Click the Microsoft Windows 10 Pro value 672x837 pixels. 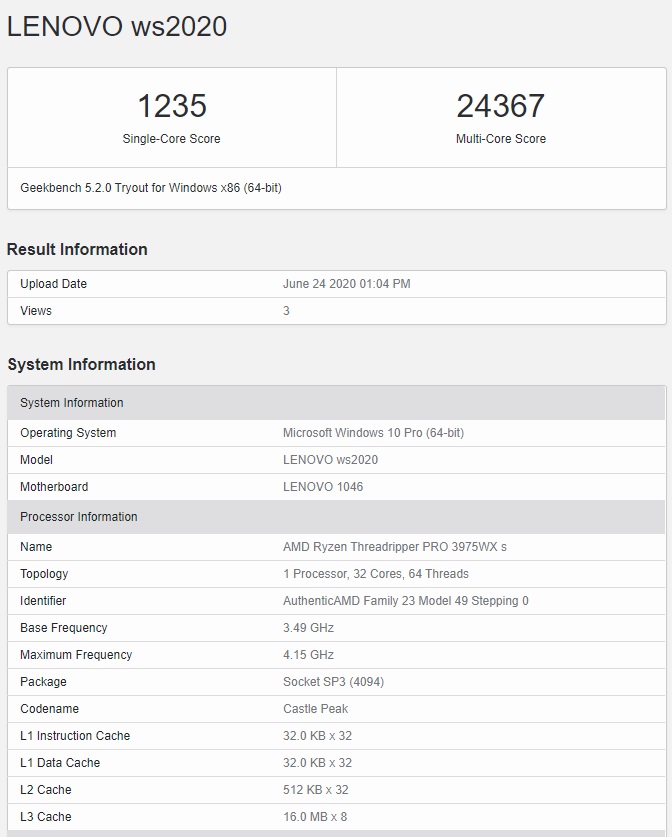tap(373, 433)
